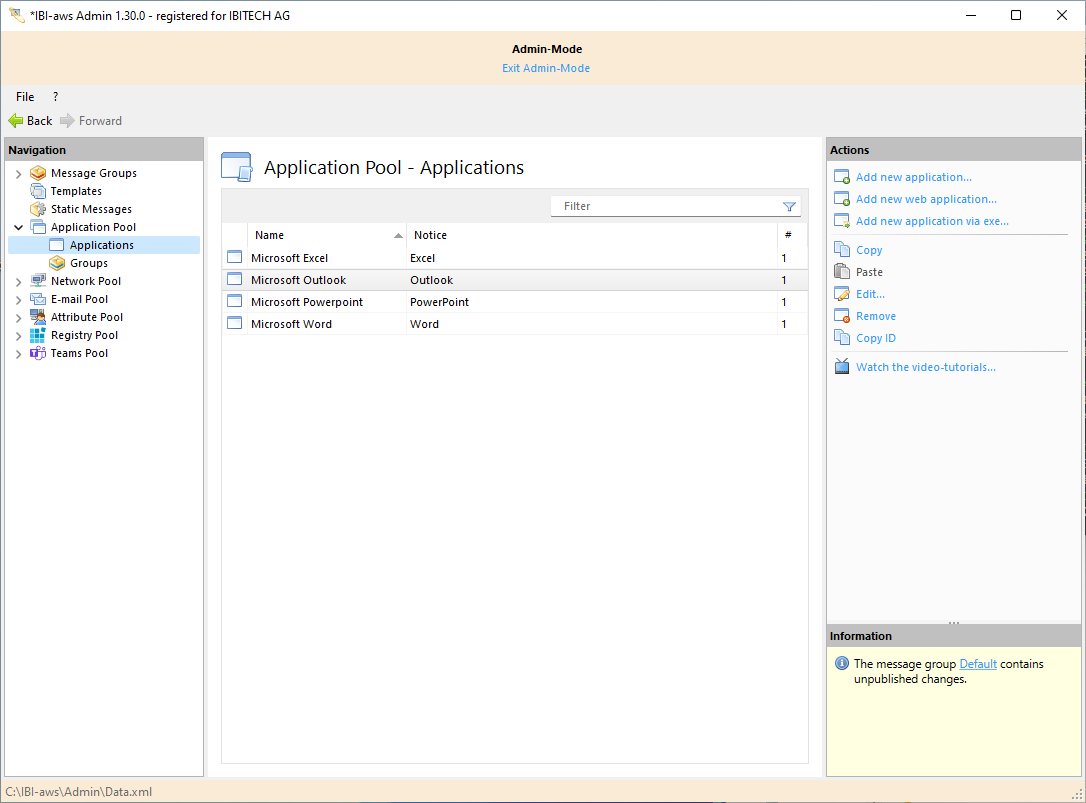
Task: Click the Copy ID icon
Action: point(841,338)
